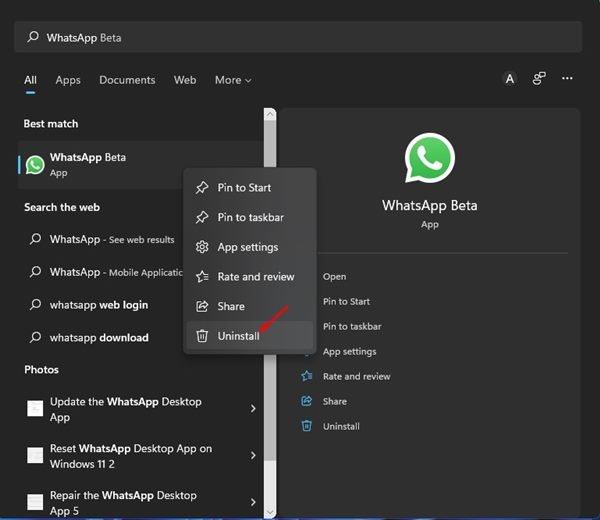
Task: Open 'WhatsApp - See web results' suggestion
Action: pyautogui.click(x=112, y=240)
